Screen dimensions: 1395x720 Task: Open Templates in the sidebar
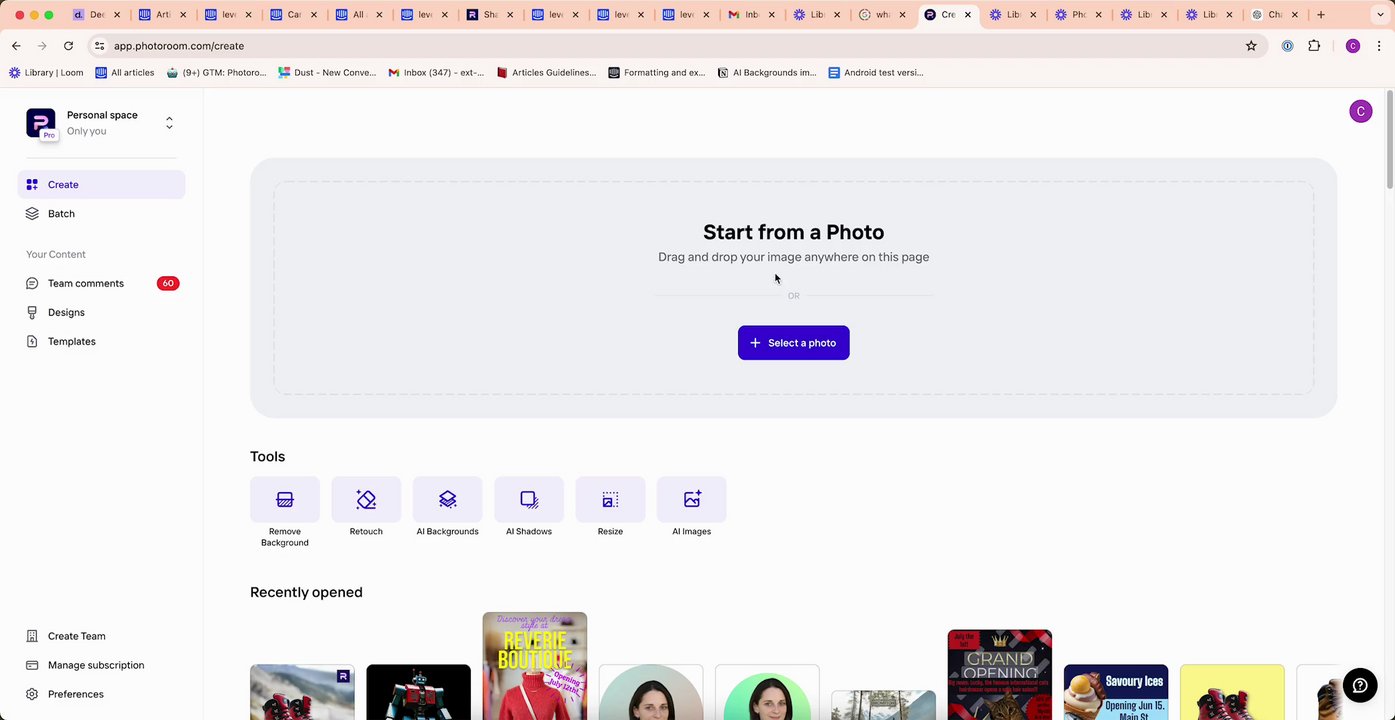[x=101, y=342]
